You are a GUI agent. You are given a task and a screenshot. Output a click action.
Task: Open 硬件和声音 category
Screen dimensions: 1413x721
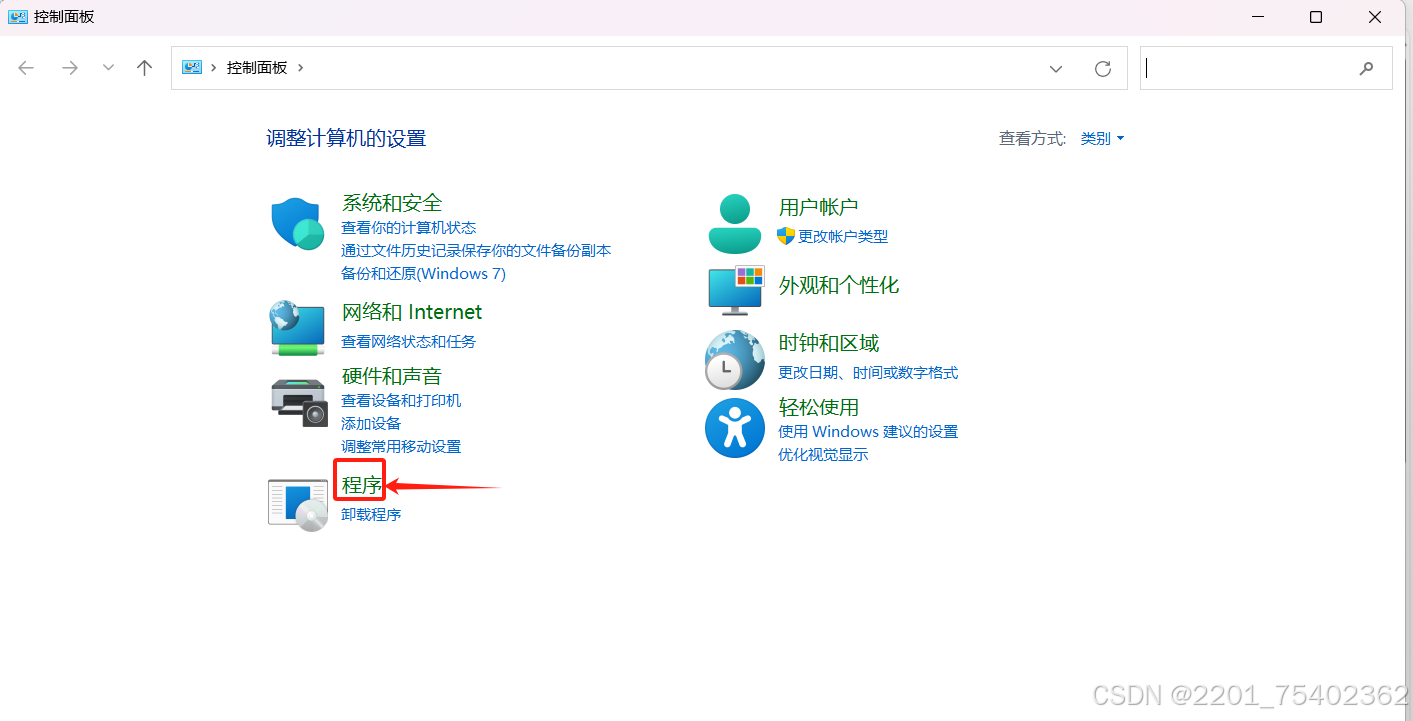click(392, 376)
